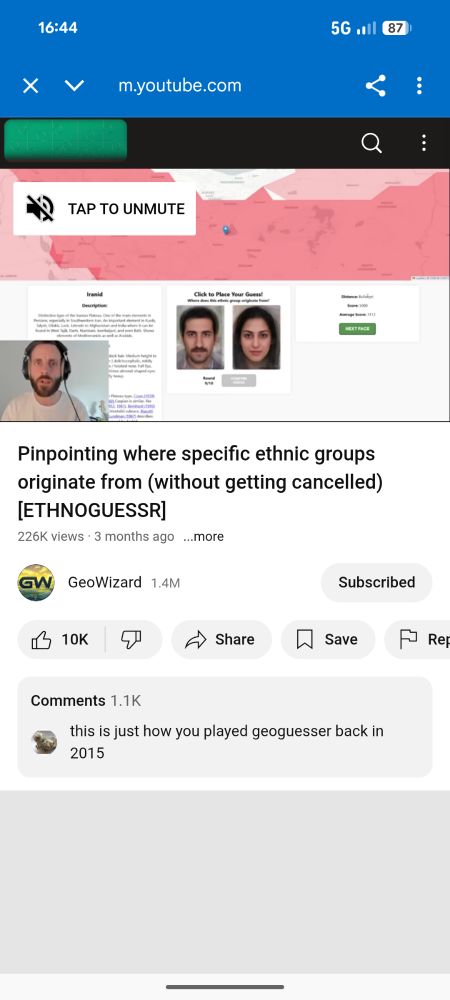The image size is (450, 1000).
Task: Toggle the Subscribed button
Action: point(376,582)
